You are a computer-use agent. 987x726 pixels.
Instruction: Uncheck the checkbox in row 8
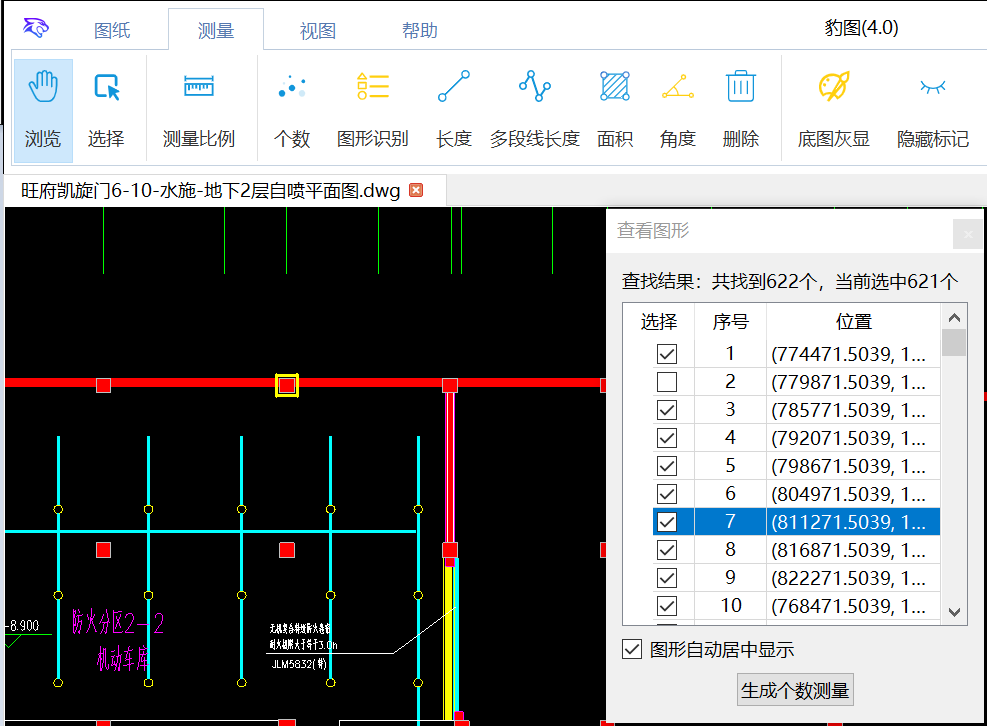(x=667, y=550)
